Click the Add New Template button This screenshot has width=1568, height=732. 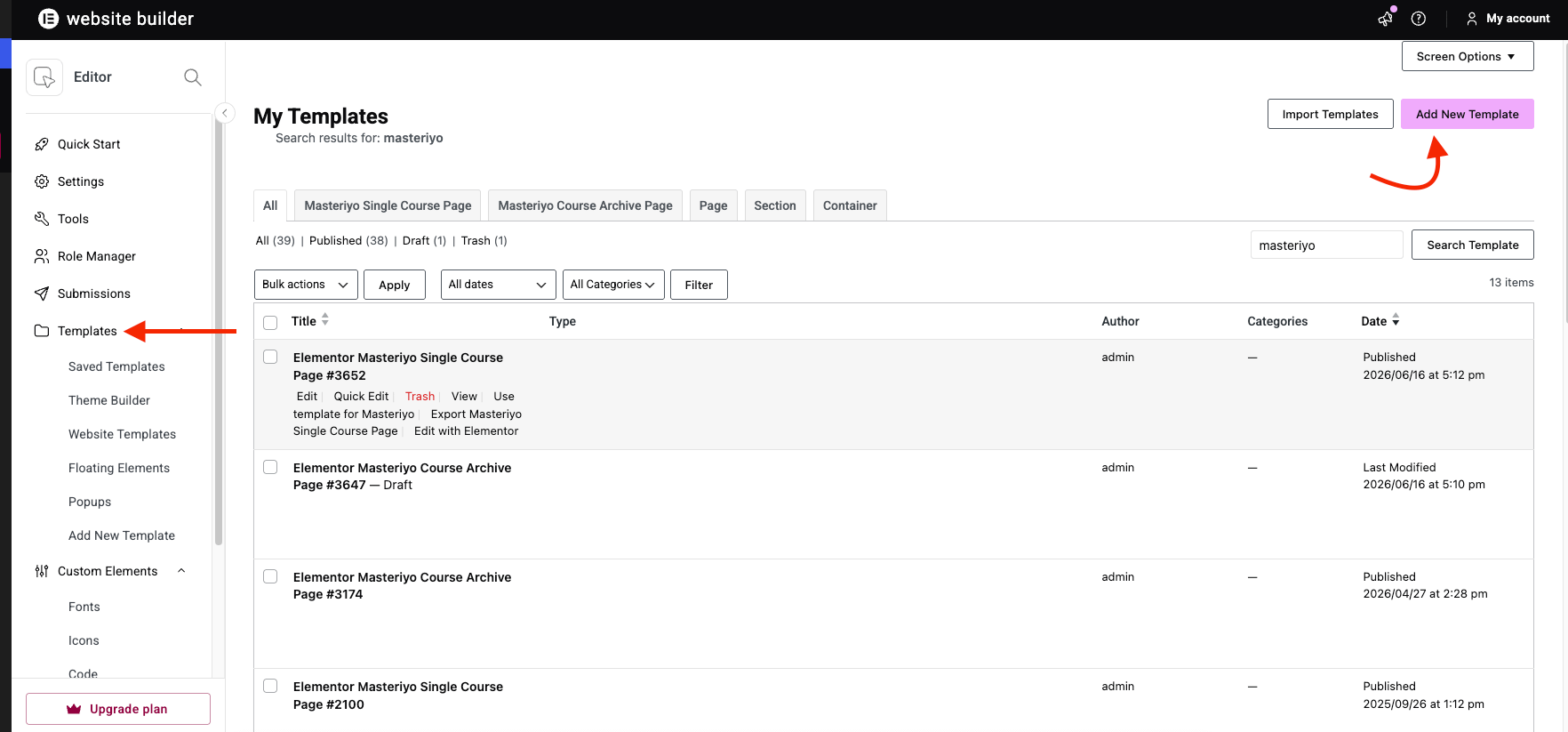click(1467, 114)
